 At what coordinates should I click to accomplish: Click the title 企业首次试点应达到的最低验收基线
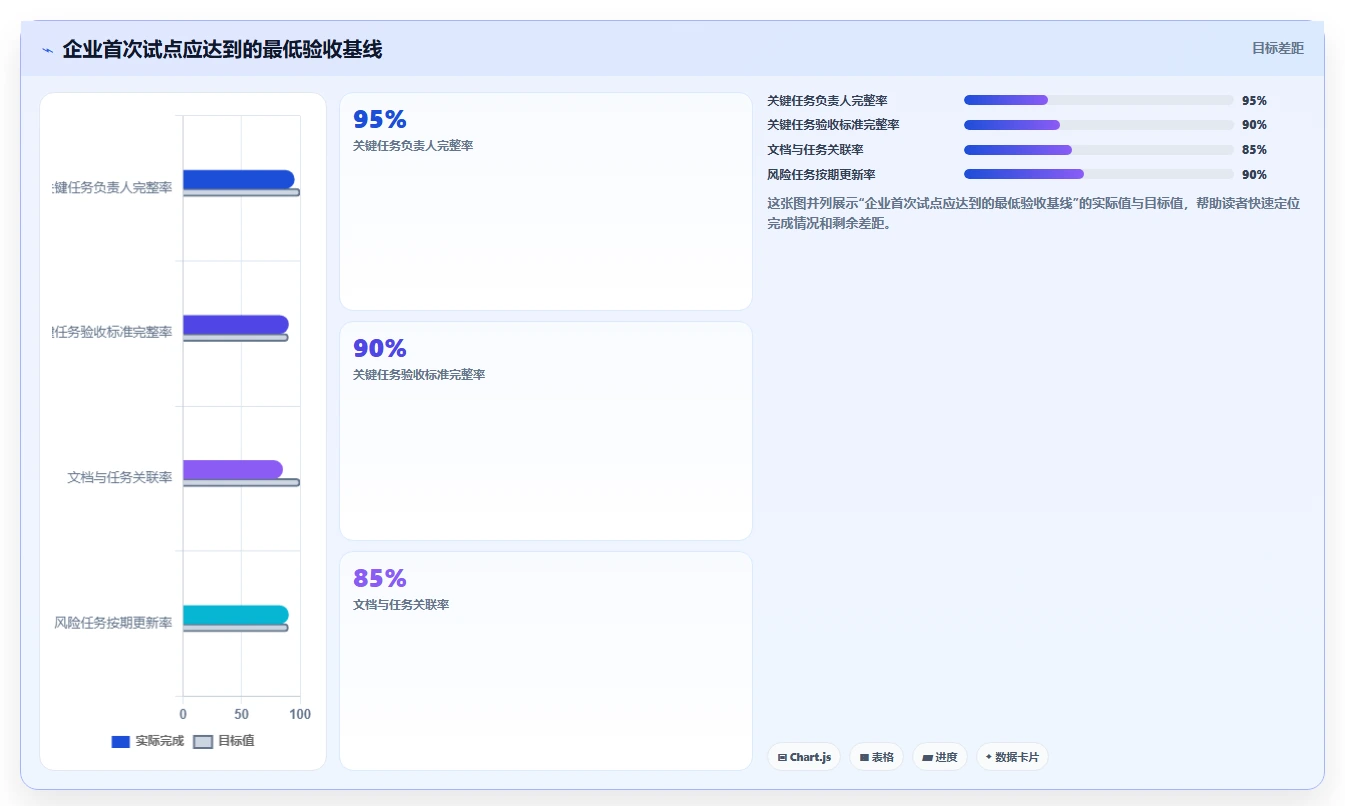coord(222,49)
